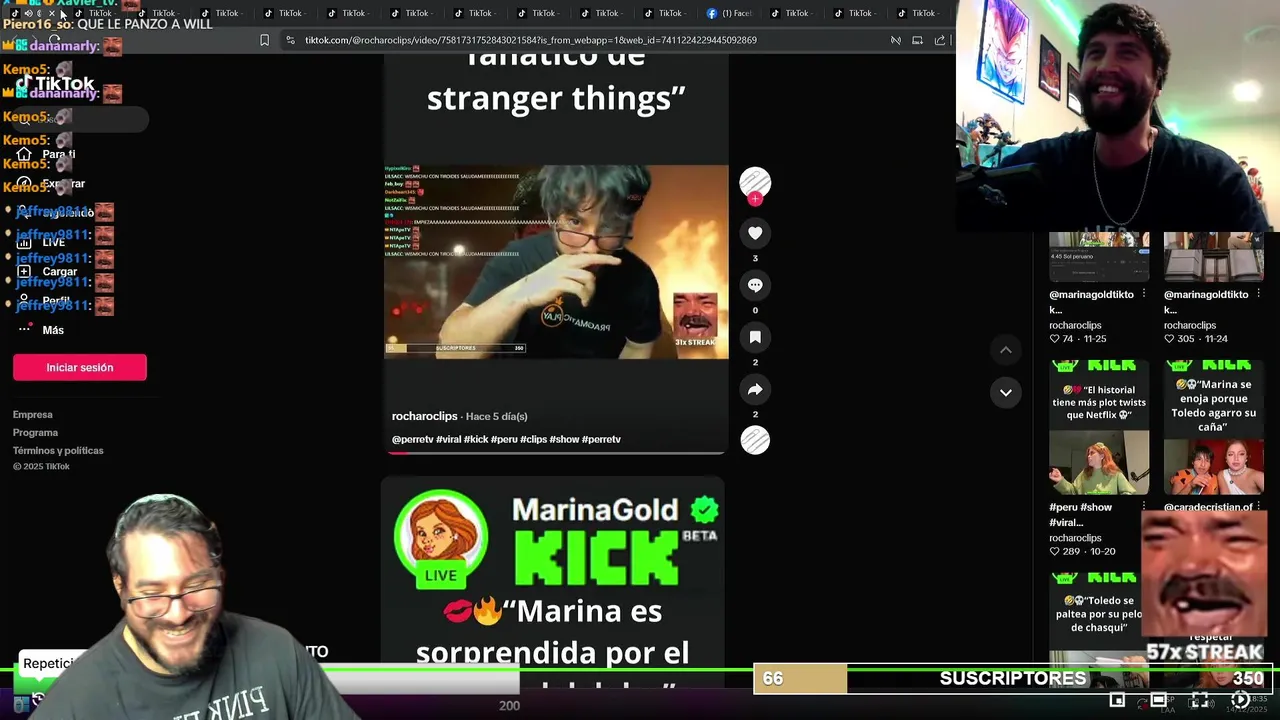Image resolution: width=1280 pixels, height=720 pixels.
Task: Open options menu on #peru #show card
Action: pos(1143,507)
